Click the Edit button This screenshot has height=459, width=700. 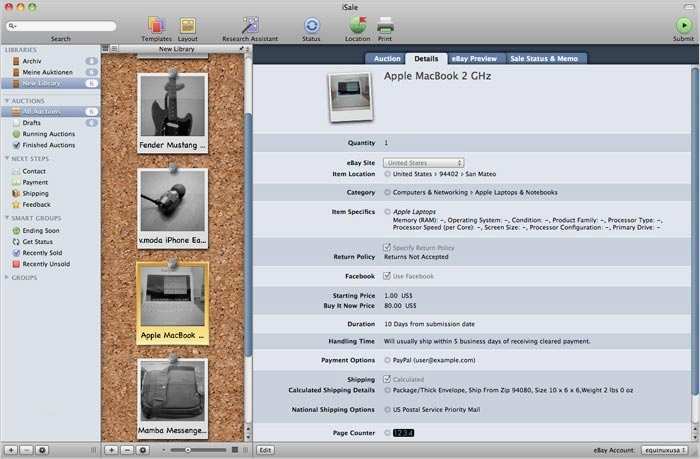265,450
